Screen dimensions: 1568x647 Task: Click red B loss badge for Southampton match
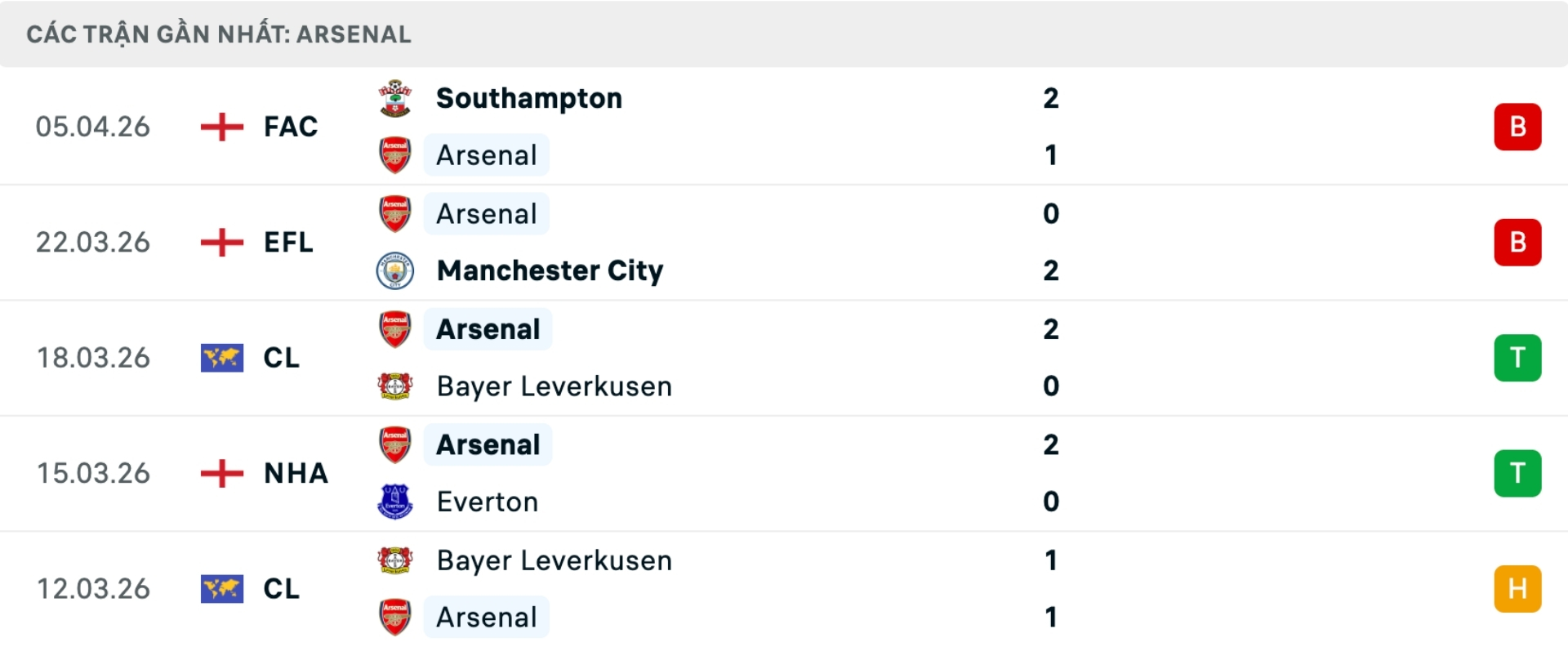[x=1517, y=127]
